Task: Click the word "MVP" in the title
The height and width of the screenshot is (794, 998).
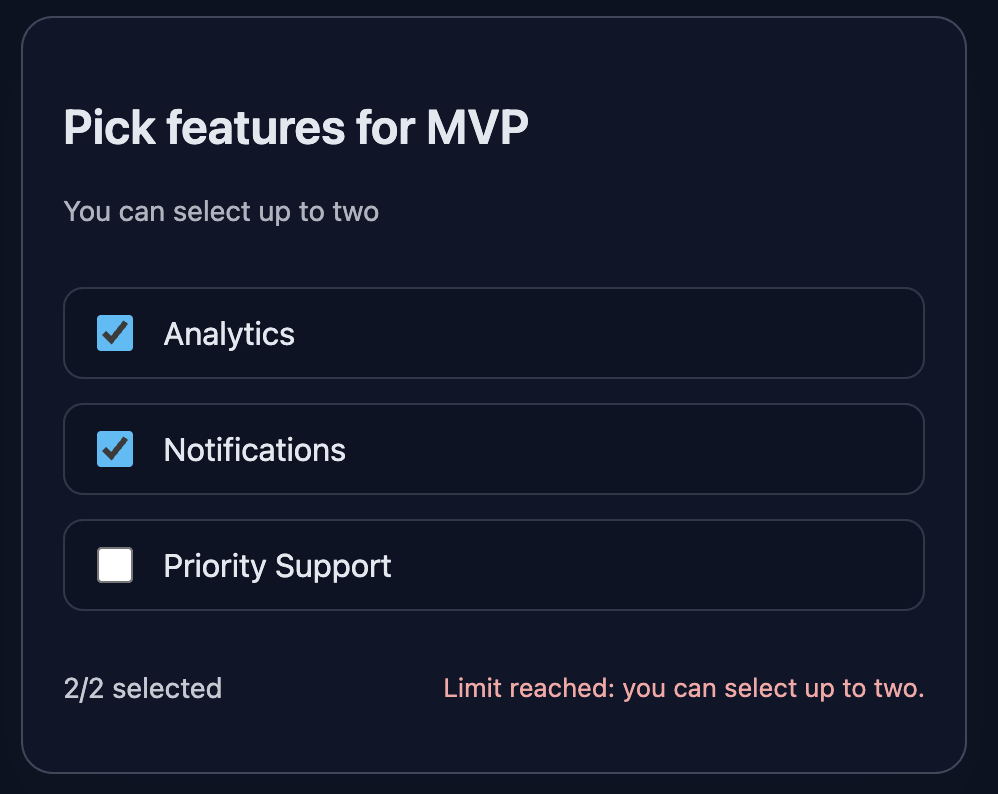Action: pyautogui.click(x=477, y=128)
